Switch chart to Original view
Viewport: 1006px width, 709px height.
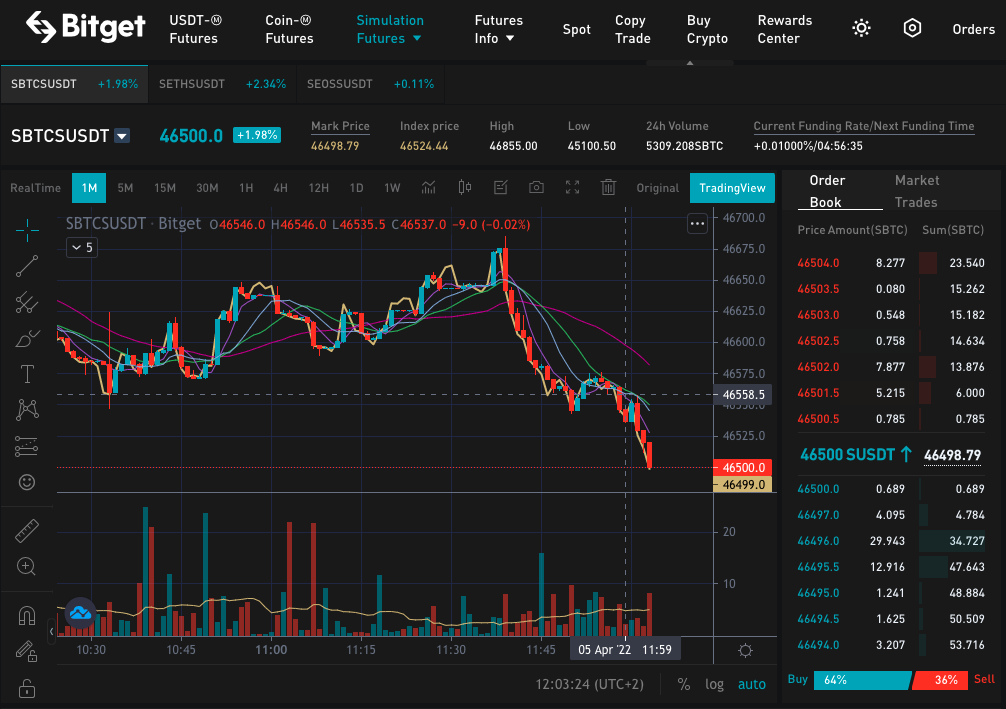click(657, 188)
